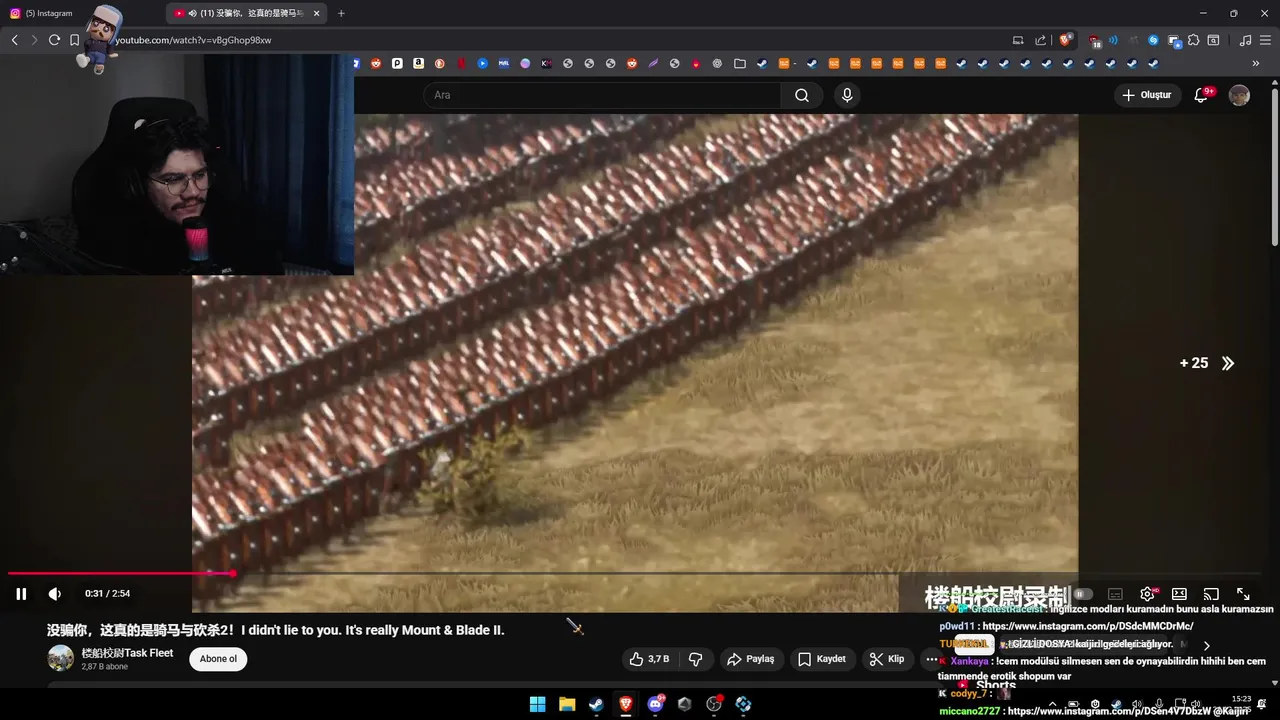This screenshot has width=1280, height=720.
Task: Open a new browser tab
Action: click(341, 13)
